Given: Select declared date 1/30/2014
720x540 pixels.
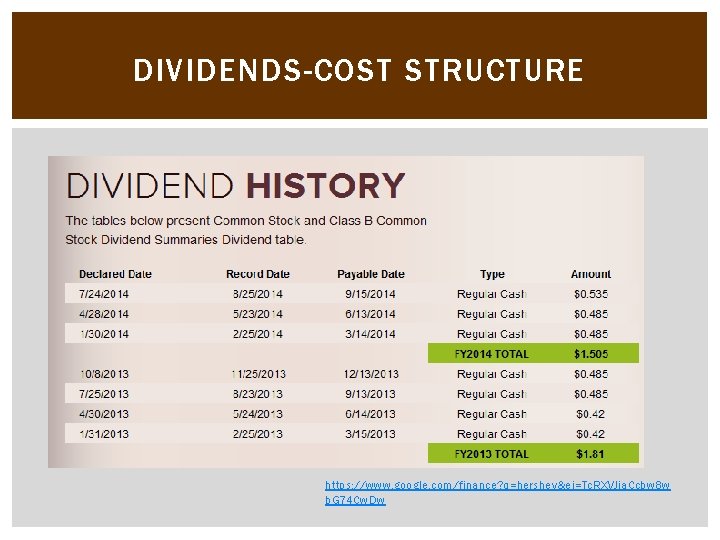Looking at the screenshot, I should pos(104,334).
